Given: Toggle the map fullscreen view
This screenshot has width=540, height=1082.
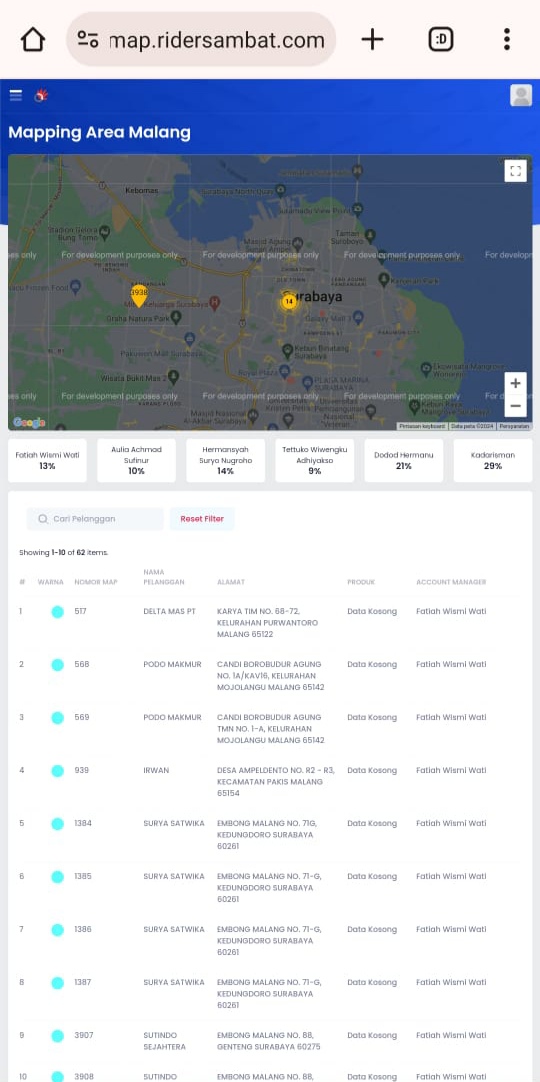Looking at the screenshot, I should 515,170.
